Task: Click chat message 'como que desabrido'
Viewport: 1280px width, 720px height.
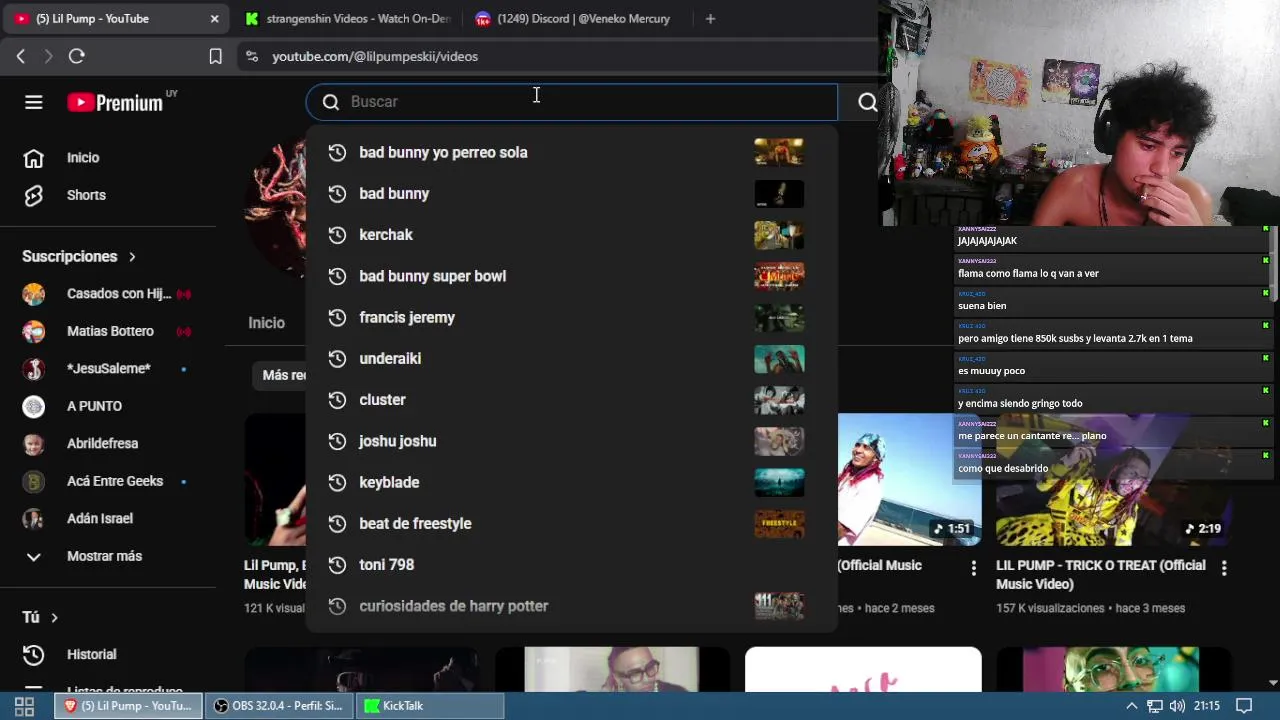Action: pos(1003,469)
